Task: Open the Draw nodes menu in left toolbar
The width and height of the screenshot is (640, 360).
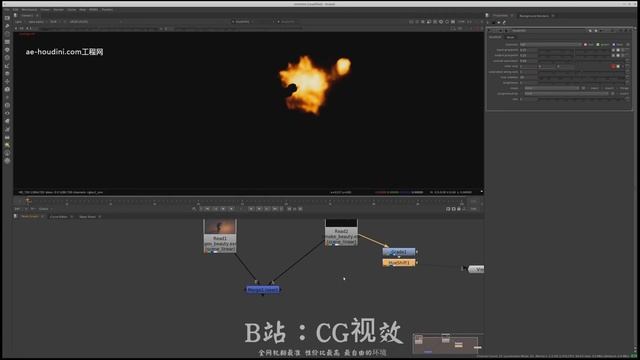Action: 7,26
